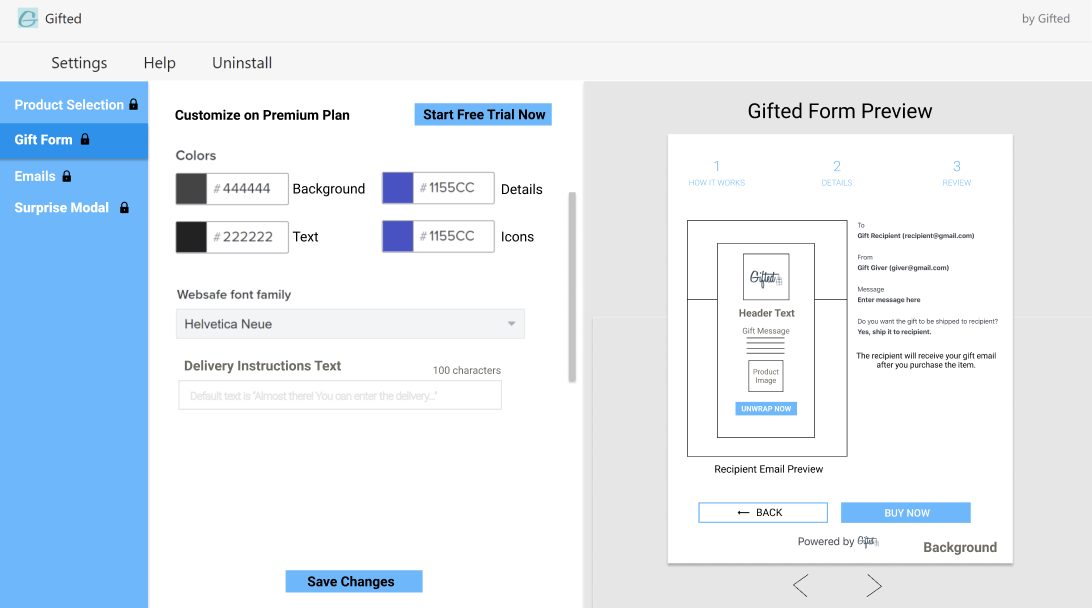Click the lock icon beside Emails
This screenshot has height=608, width=1092.
point(67,176)
